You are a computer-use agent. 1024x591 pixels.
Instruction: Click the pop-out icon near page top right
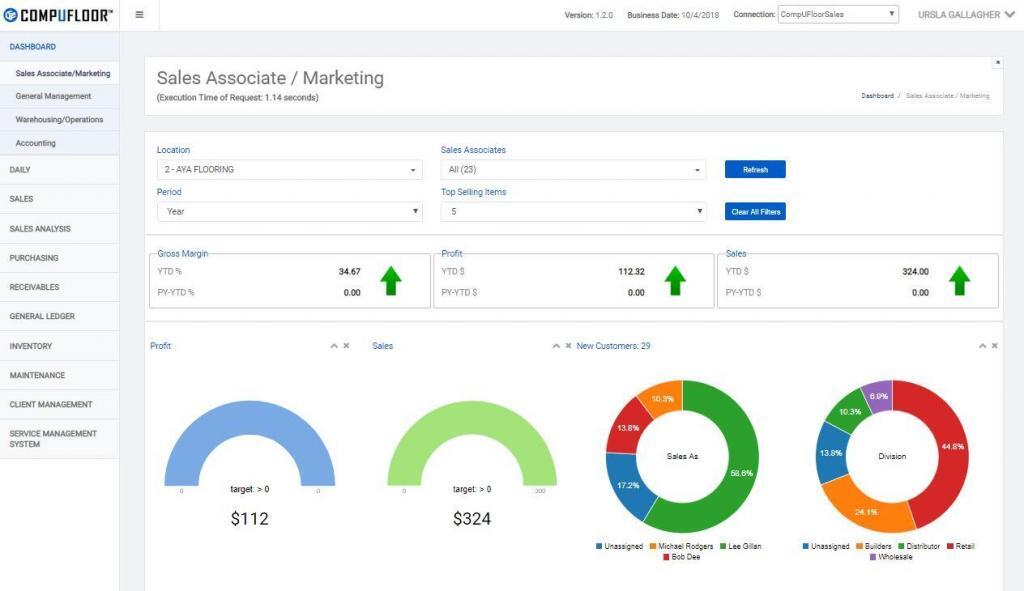point(997,62)
